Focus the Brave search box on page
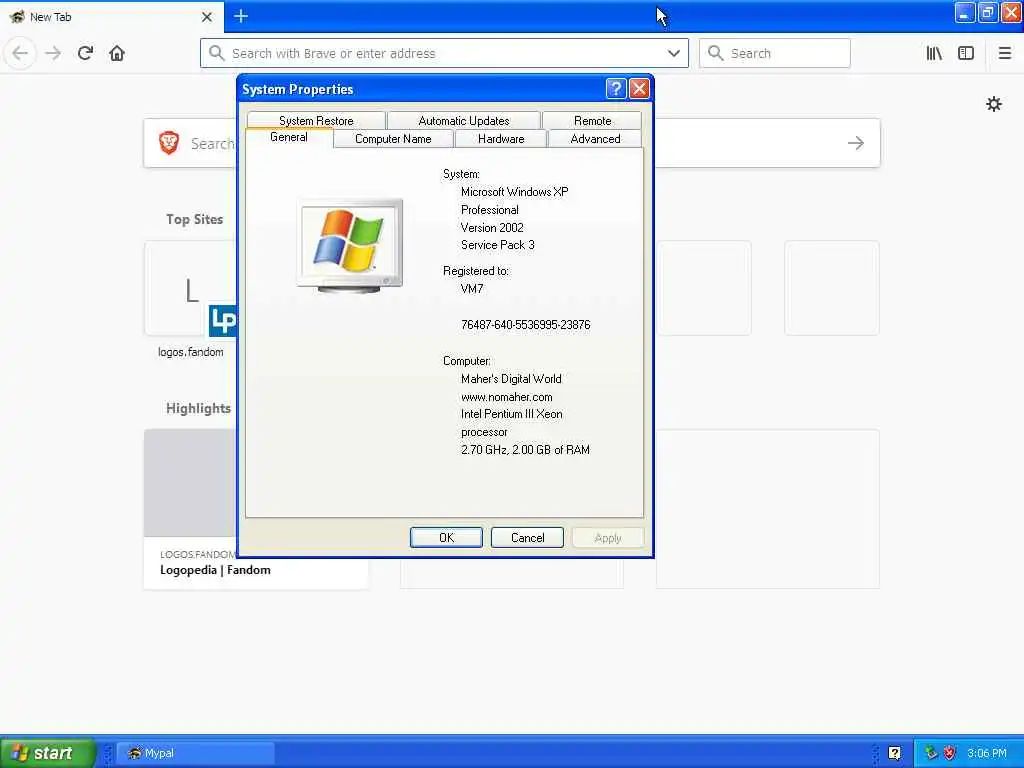 512,143
